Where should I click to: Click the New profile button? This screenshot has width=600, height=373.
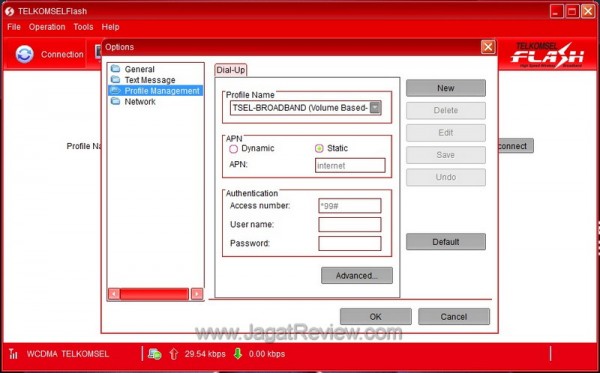446,88
